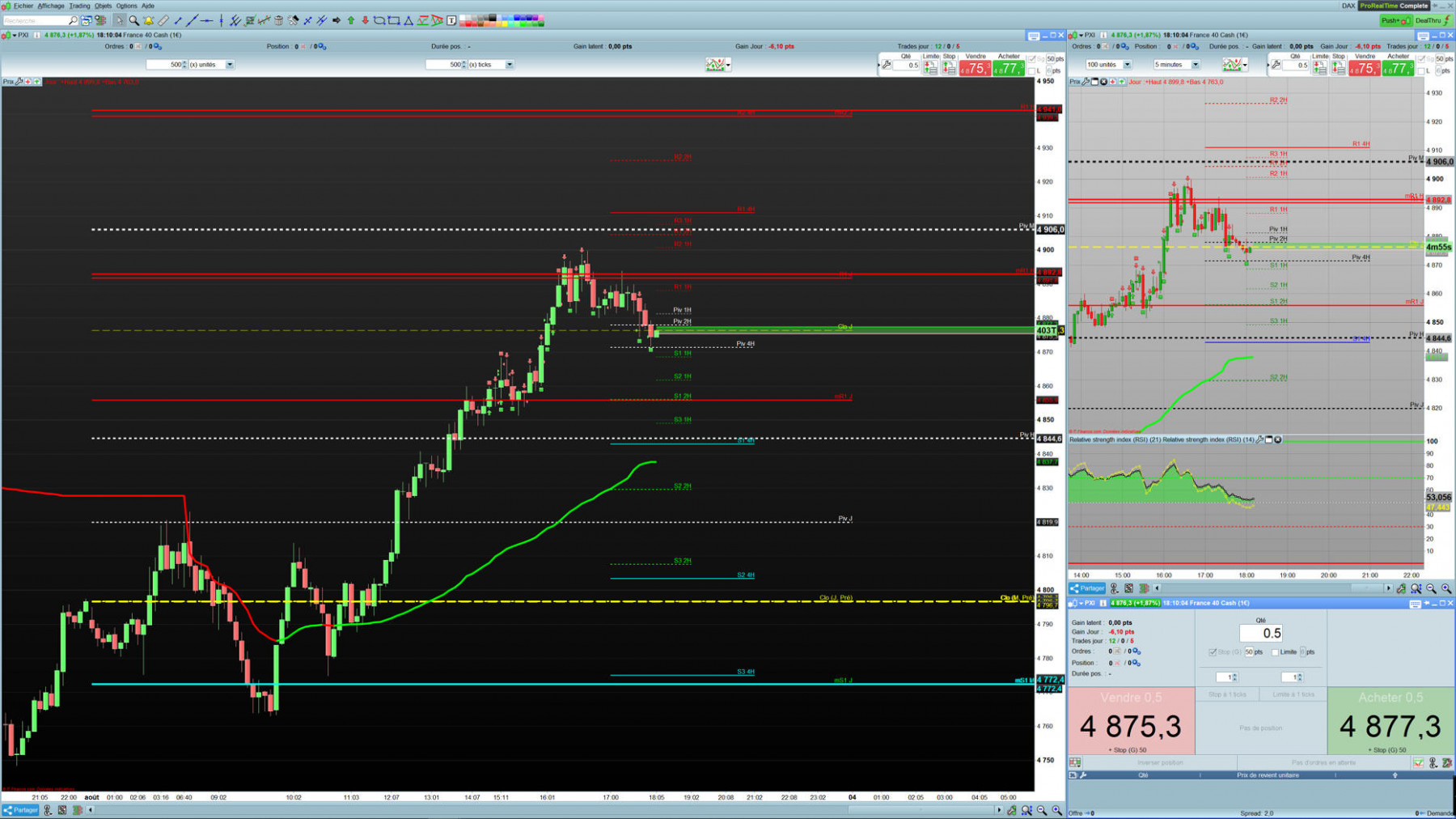Click the Partager share button under main chart
1456x819 pixels.
(x=21, y=809)
